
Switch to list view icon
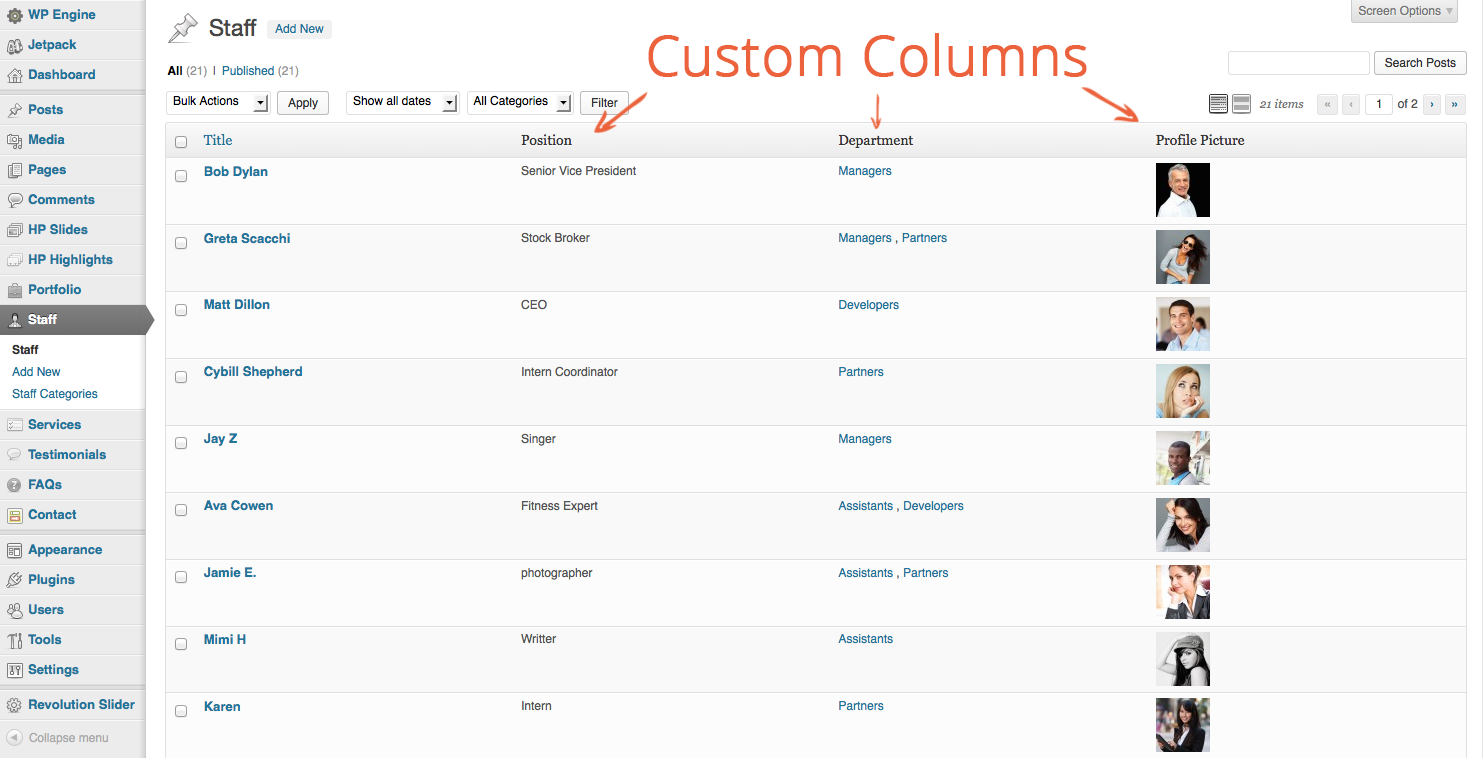[x=1218, y=103]
